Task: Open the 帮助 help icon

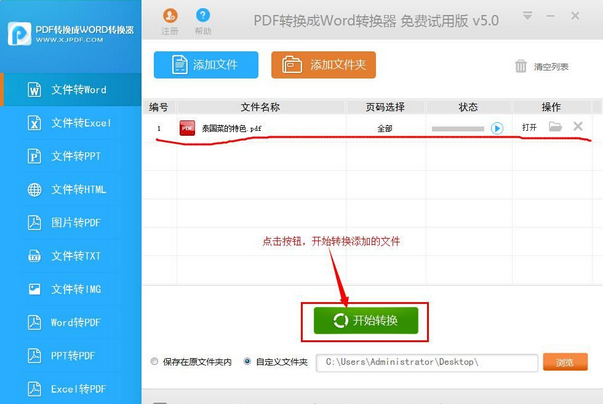Action: tap(203, 15)
